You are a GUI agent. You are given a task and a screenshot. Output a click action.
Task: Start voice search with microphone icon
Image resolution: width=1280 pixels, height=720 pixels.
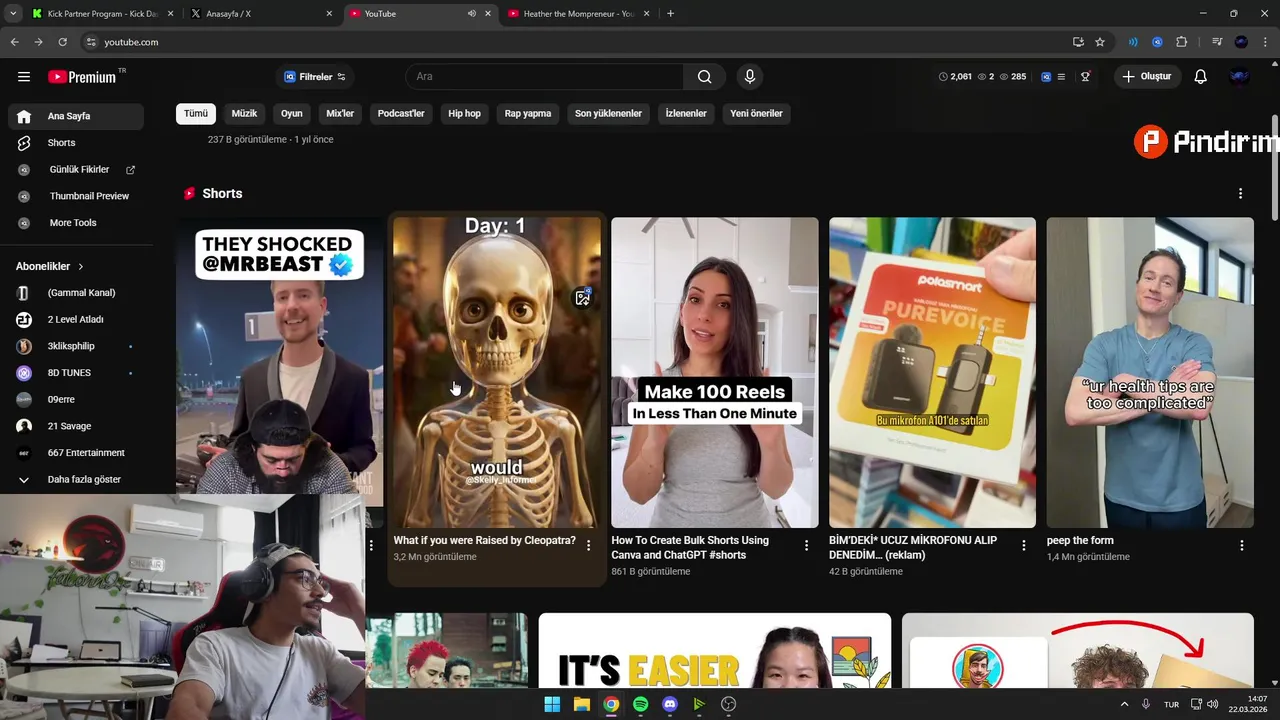coord(749,76)
